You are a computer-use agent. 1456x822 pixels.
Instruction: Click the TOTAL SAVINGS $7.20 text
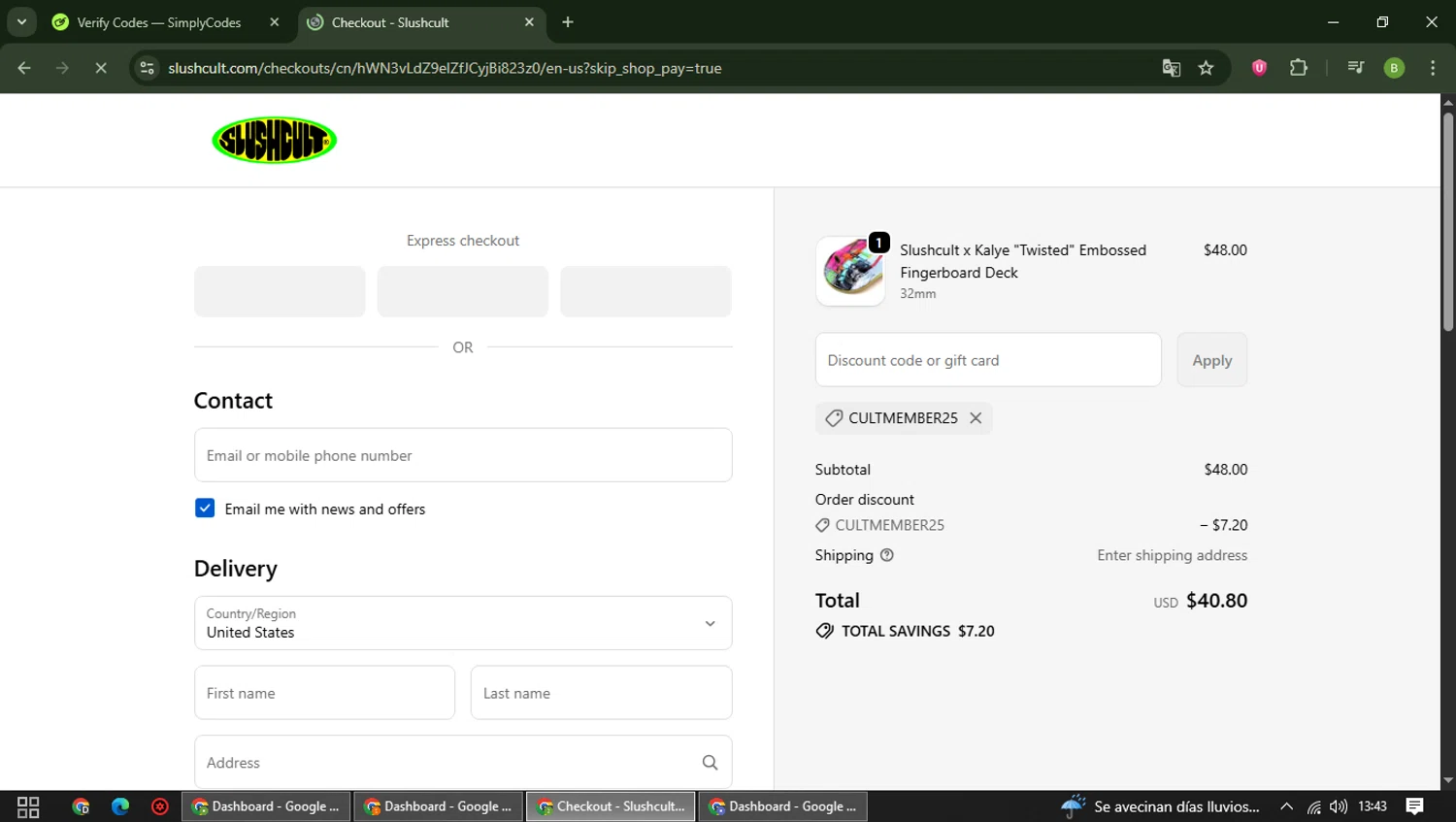(x=918, y=631)
